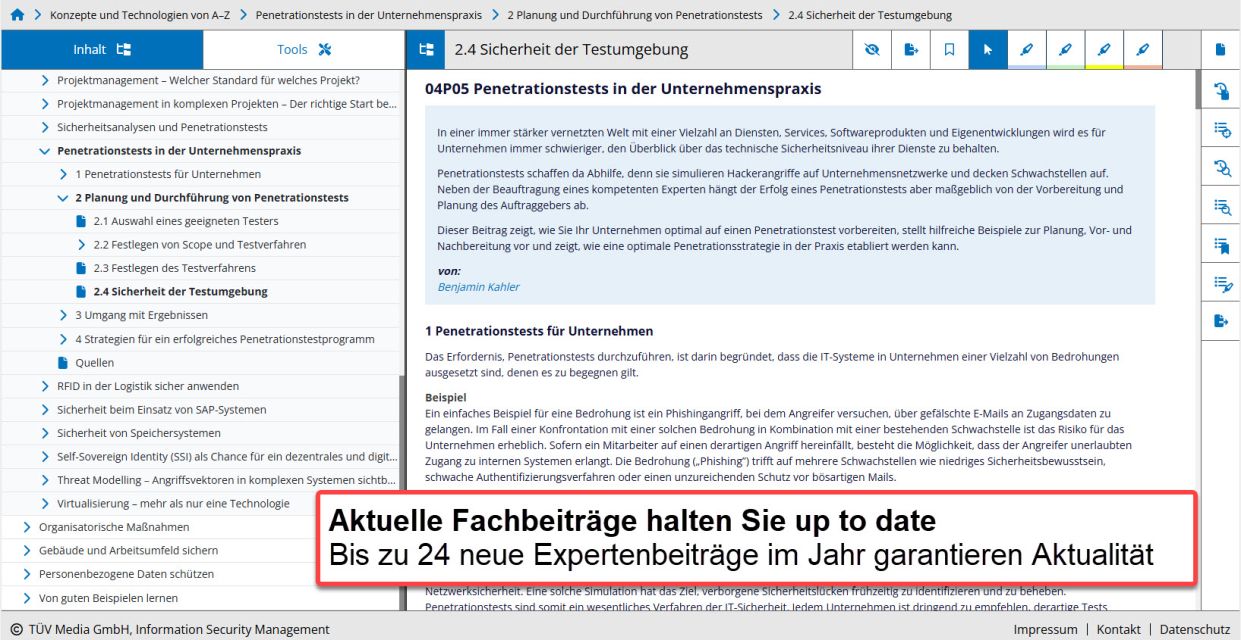Viewport: 1241px width, 640px height.
Task: Open '2.1 Auswahl eines geeigneten Testers'
Action: point(186,221)
